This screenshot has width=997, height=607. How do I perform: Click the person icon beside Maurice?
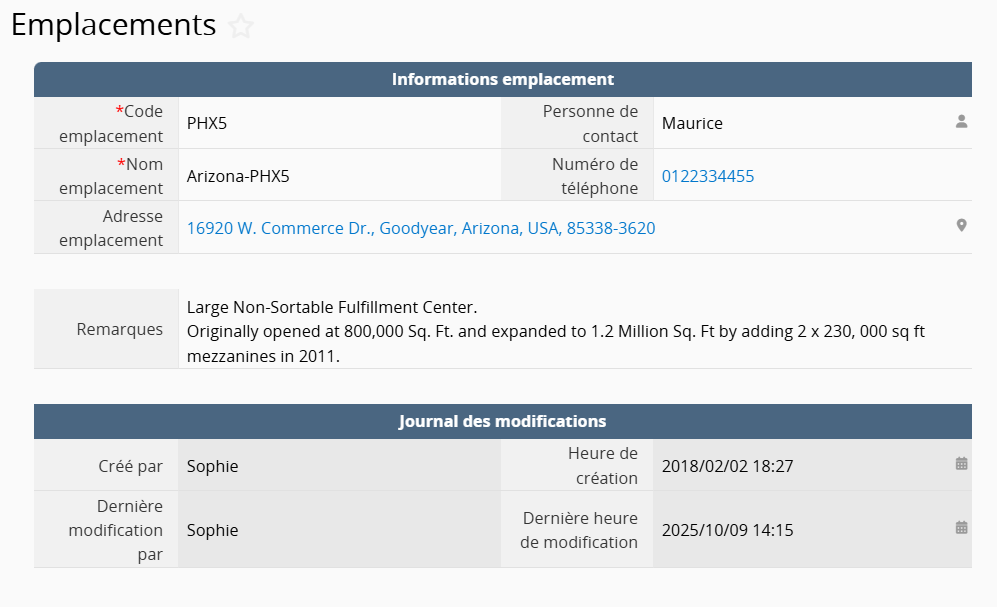tap(961, 122)
